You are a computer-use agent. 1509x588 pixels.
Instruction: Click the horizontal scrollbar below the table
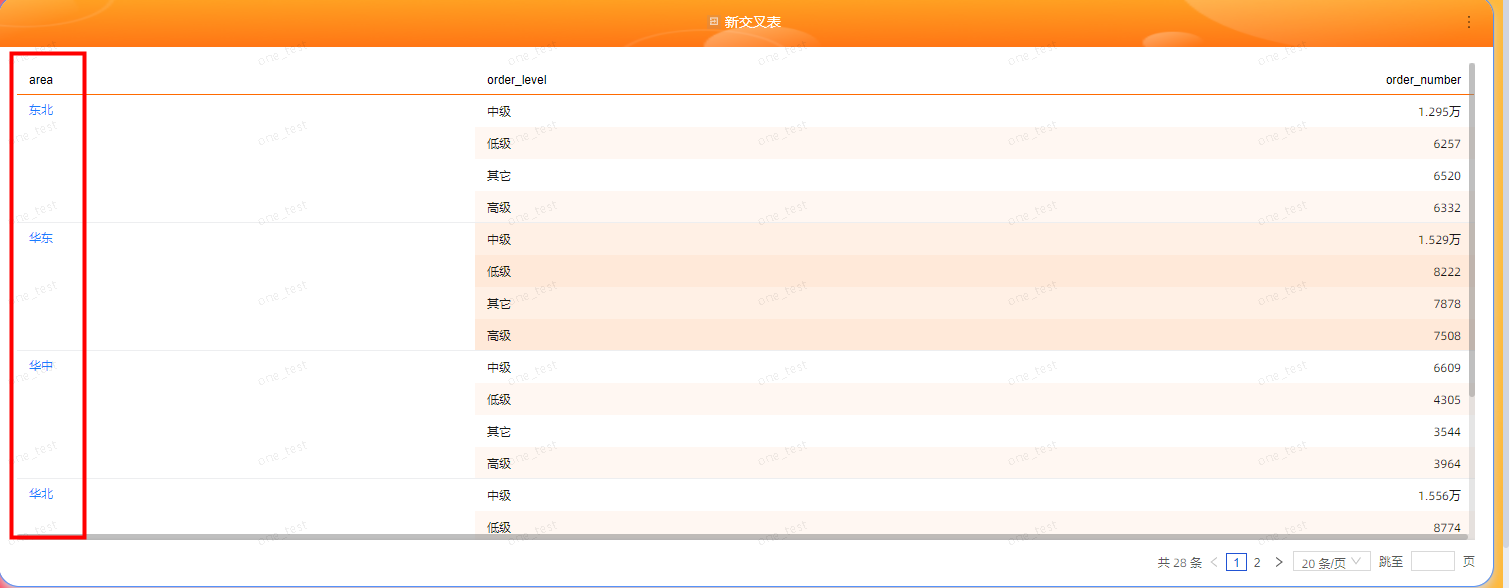[x=740, y=537]
